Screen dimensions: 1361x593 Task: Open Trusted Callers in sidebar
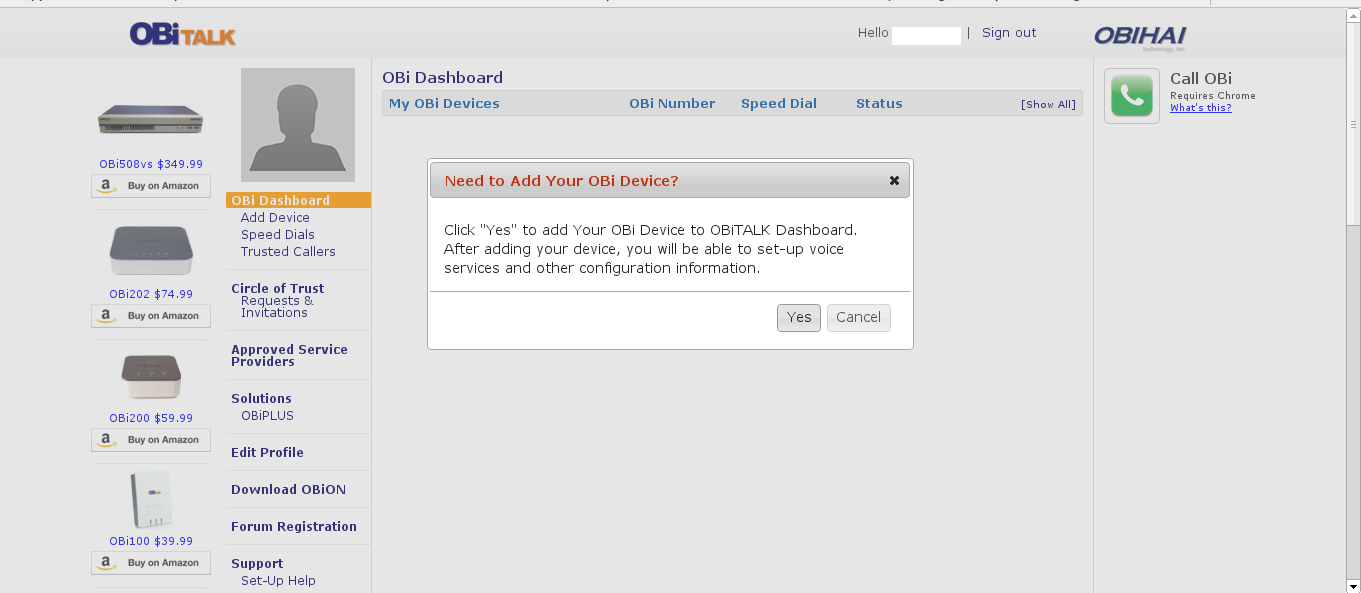pyautogui.click(x=288, y=252)
